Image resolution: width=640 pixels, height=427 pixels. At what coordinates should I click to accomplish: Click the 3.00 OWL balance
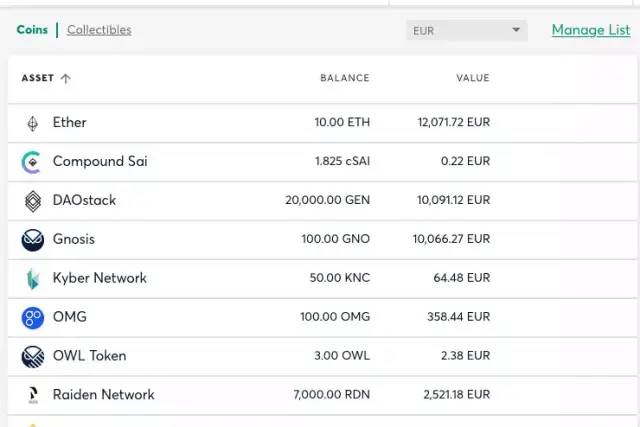point(342,356)
